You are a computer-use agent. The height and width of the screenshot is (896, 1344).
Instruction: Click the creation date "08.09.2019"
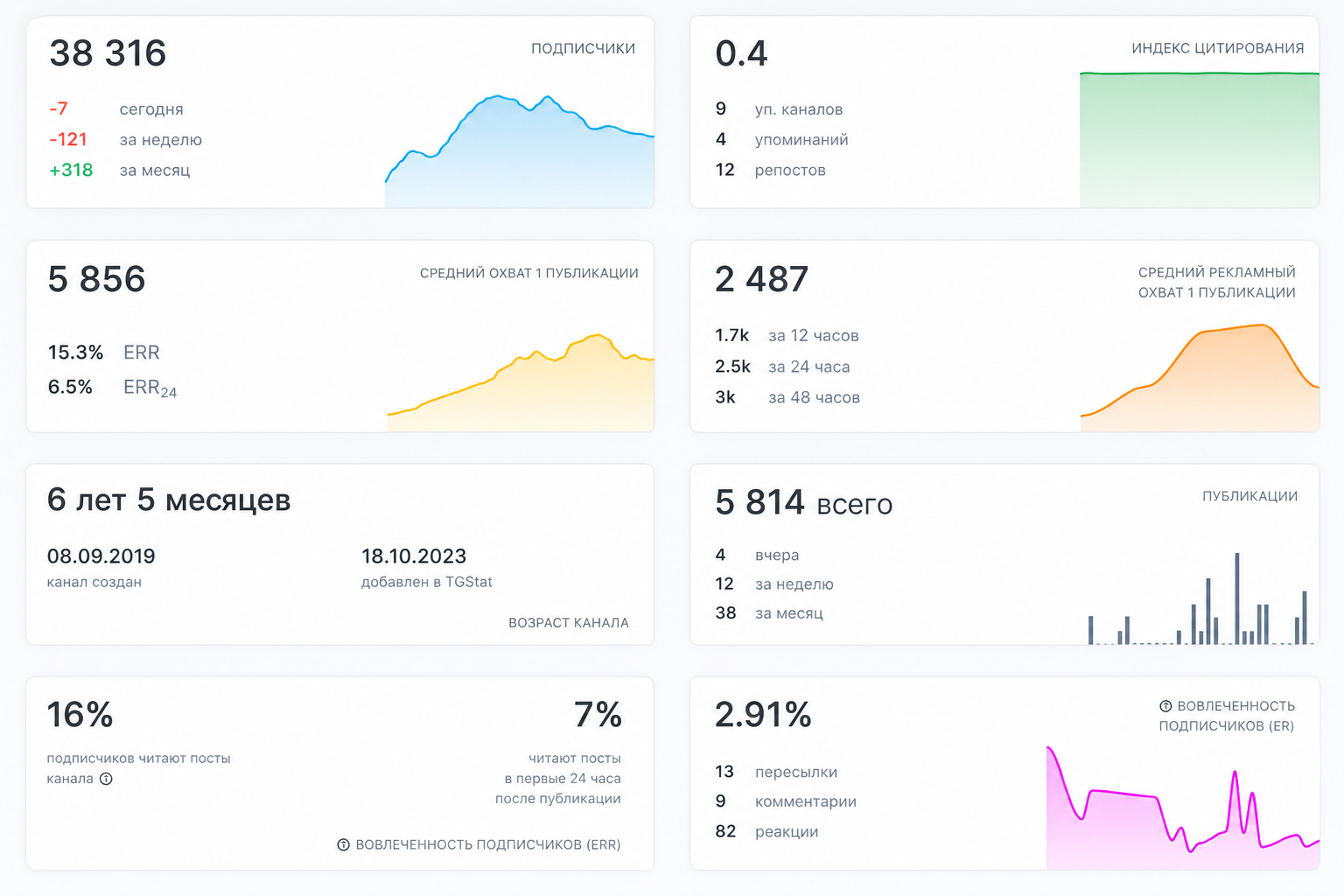[x=101, y=556]
